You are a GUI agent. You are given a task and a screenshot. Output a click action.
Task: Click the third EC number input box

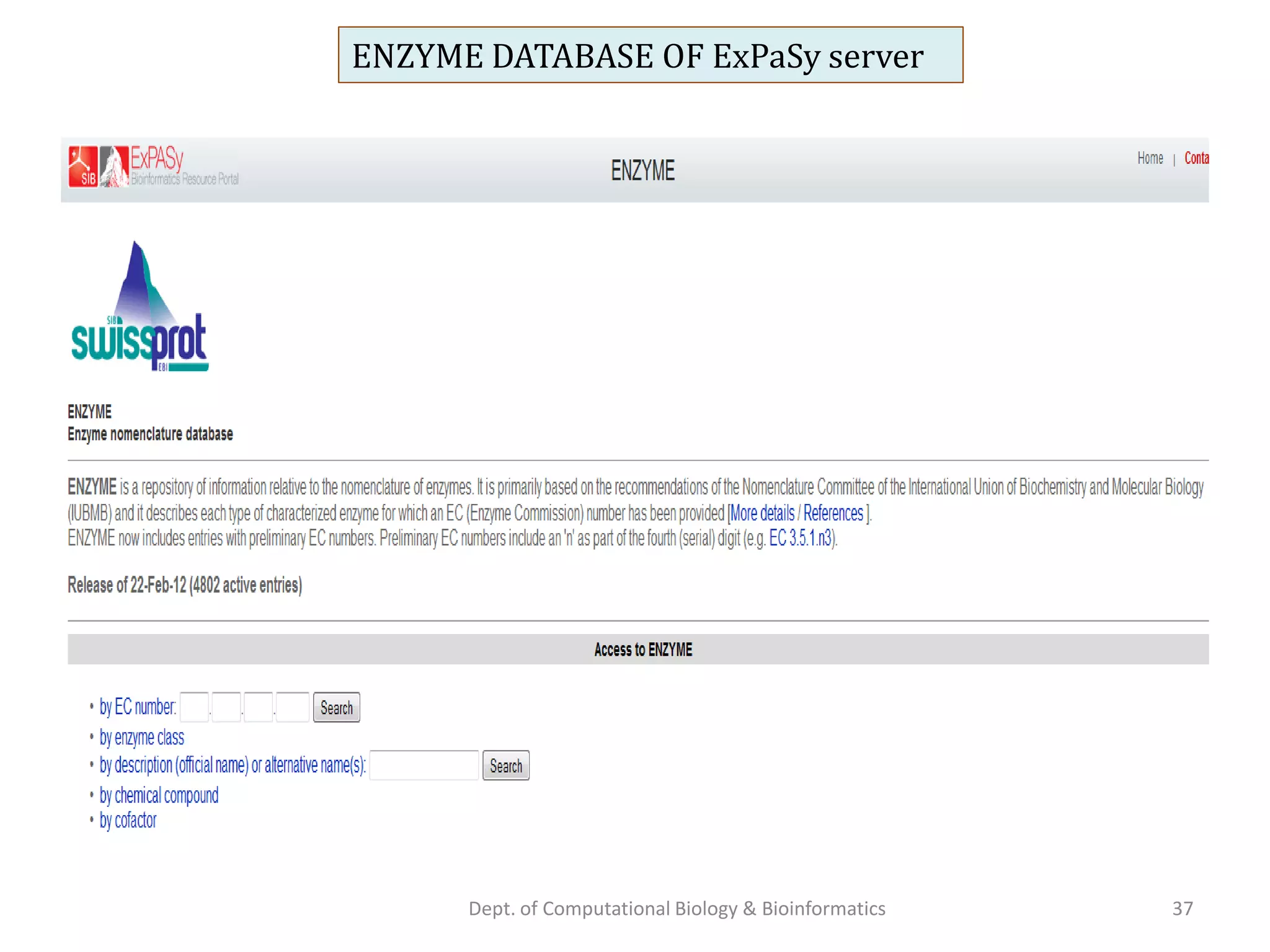pos(259,707)
